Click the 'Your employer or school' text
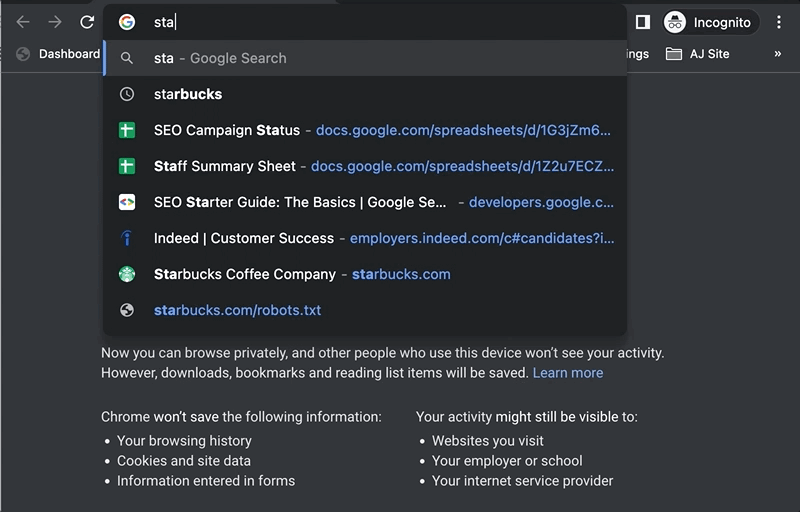Viewport: 800px width, 512px height. coord(507,460)
